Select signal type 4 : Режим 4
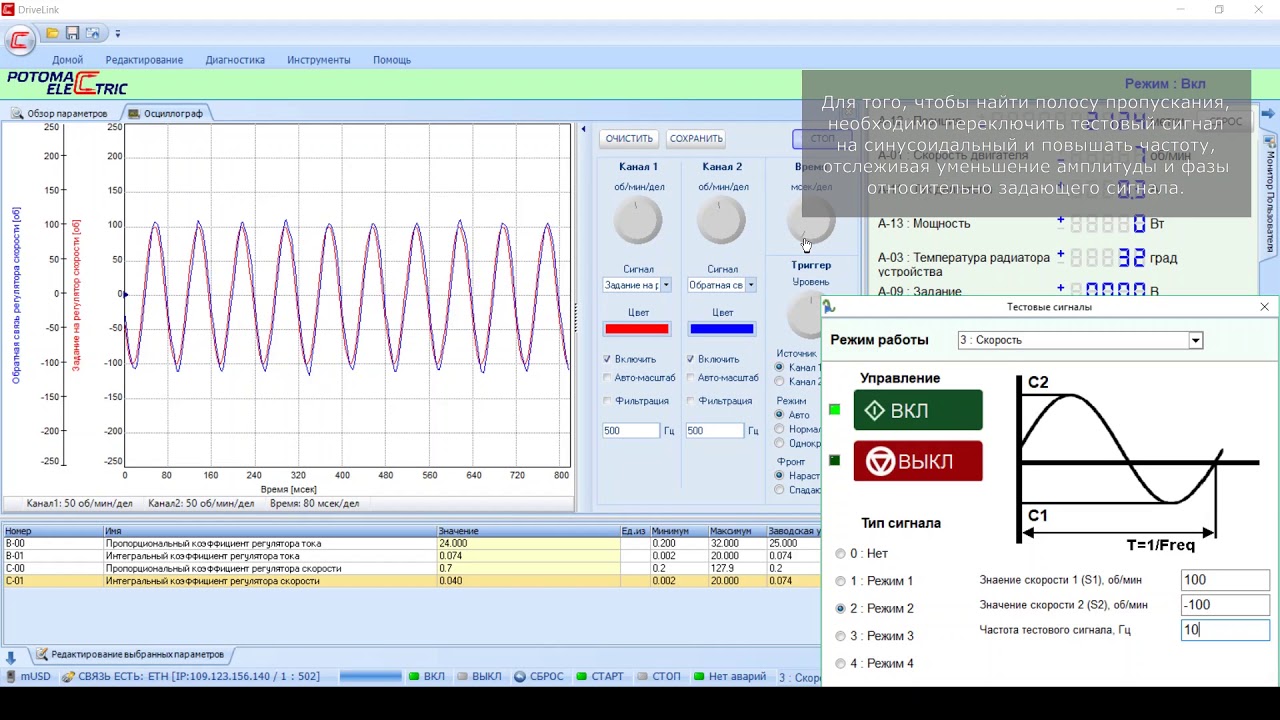The height and width of the screenshot is (720, 1280). click(840, 664)
